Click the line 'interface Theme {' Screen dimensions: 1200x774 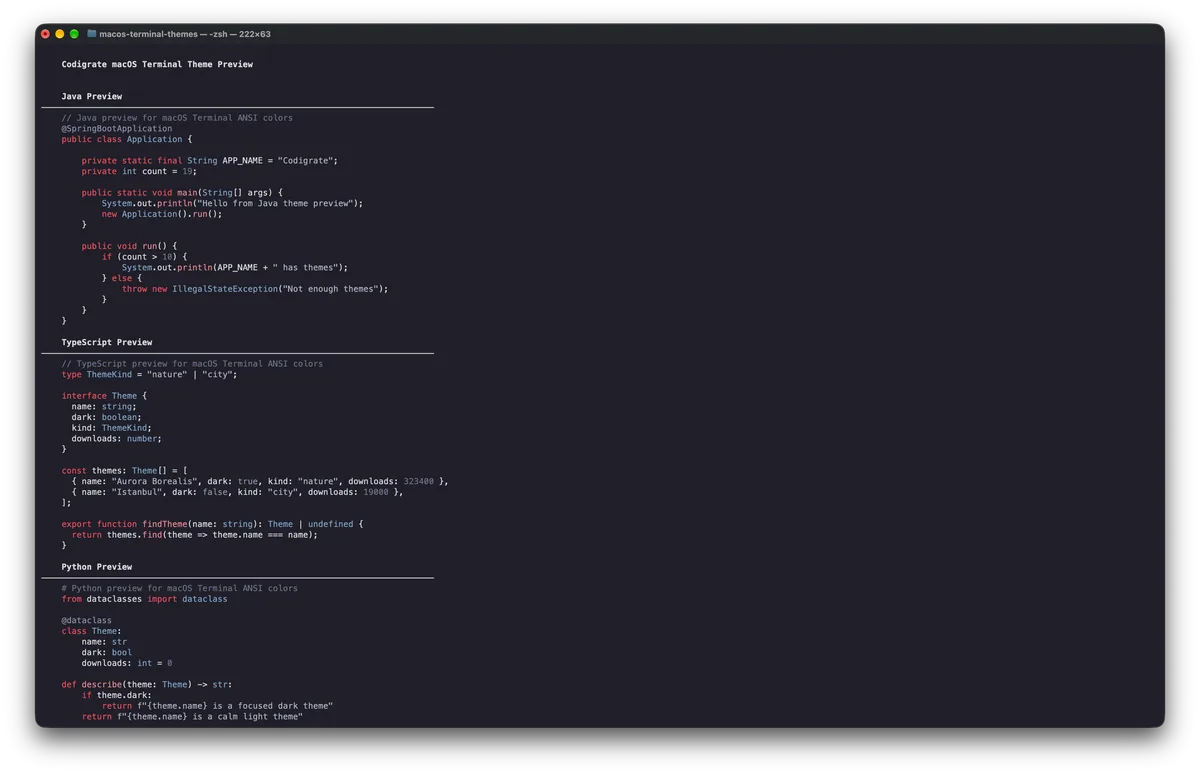tap(105, 396)
